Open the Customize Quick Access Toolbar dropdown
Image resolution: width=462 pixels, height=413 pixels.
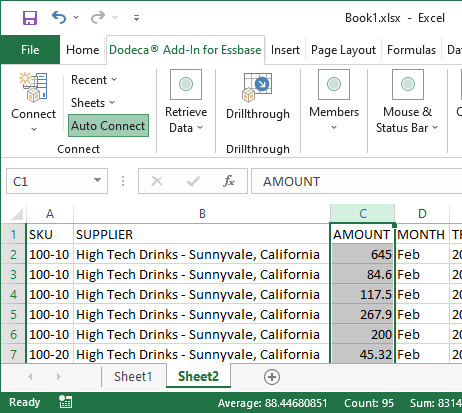(136, 18)
